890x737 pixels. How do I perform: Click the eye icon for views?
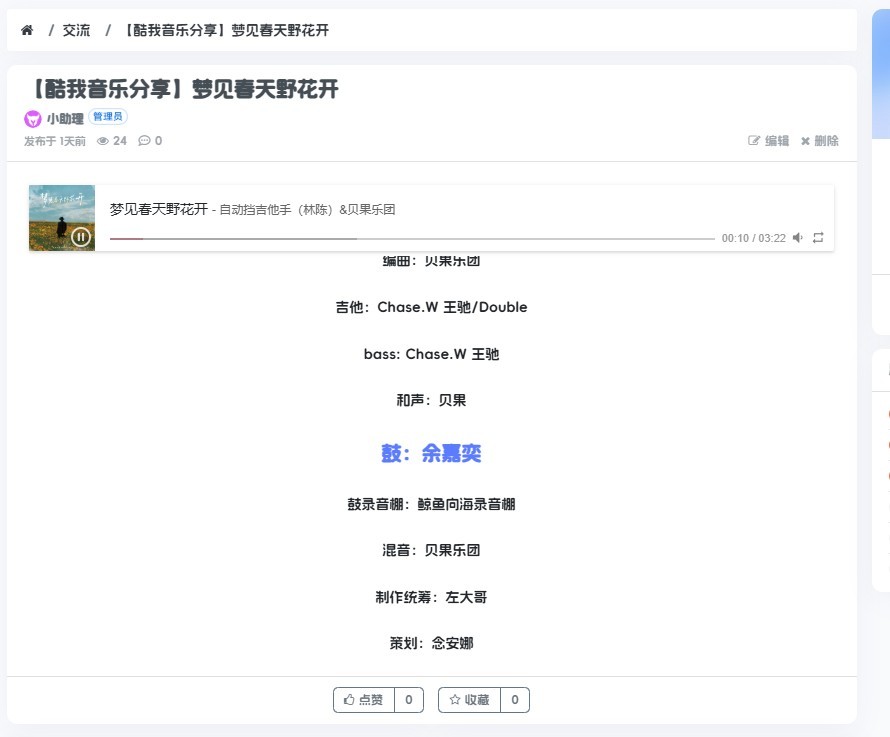click(103, 141)
